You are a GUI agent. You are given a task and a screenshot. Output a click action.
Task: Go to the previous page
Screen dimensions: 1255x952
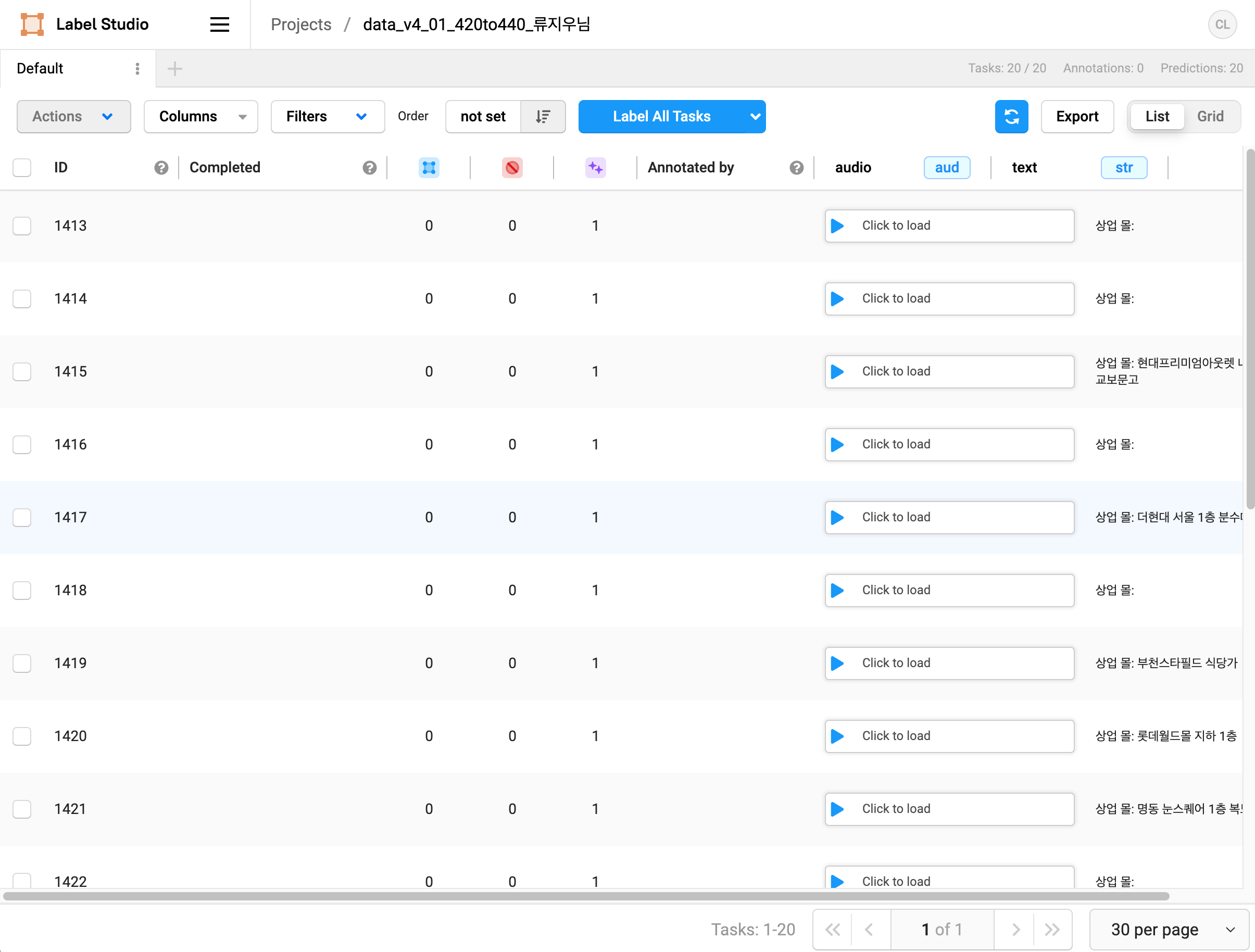tap(869, 929)
